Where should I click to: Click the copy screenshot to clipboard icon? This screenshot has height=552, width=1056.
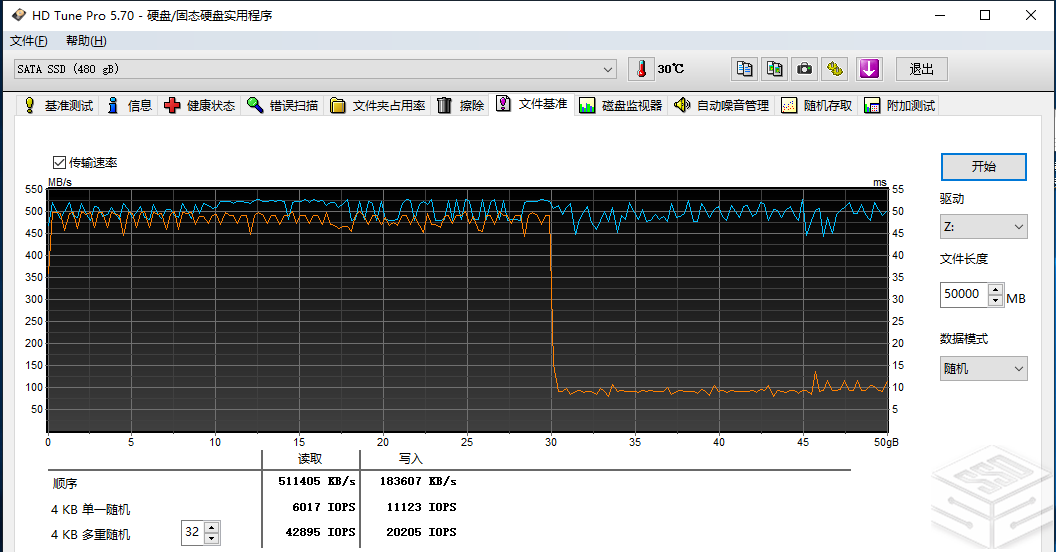click(x=774, y=69)
